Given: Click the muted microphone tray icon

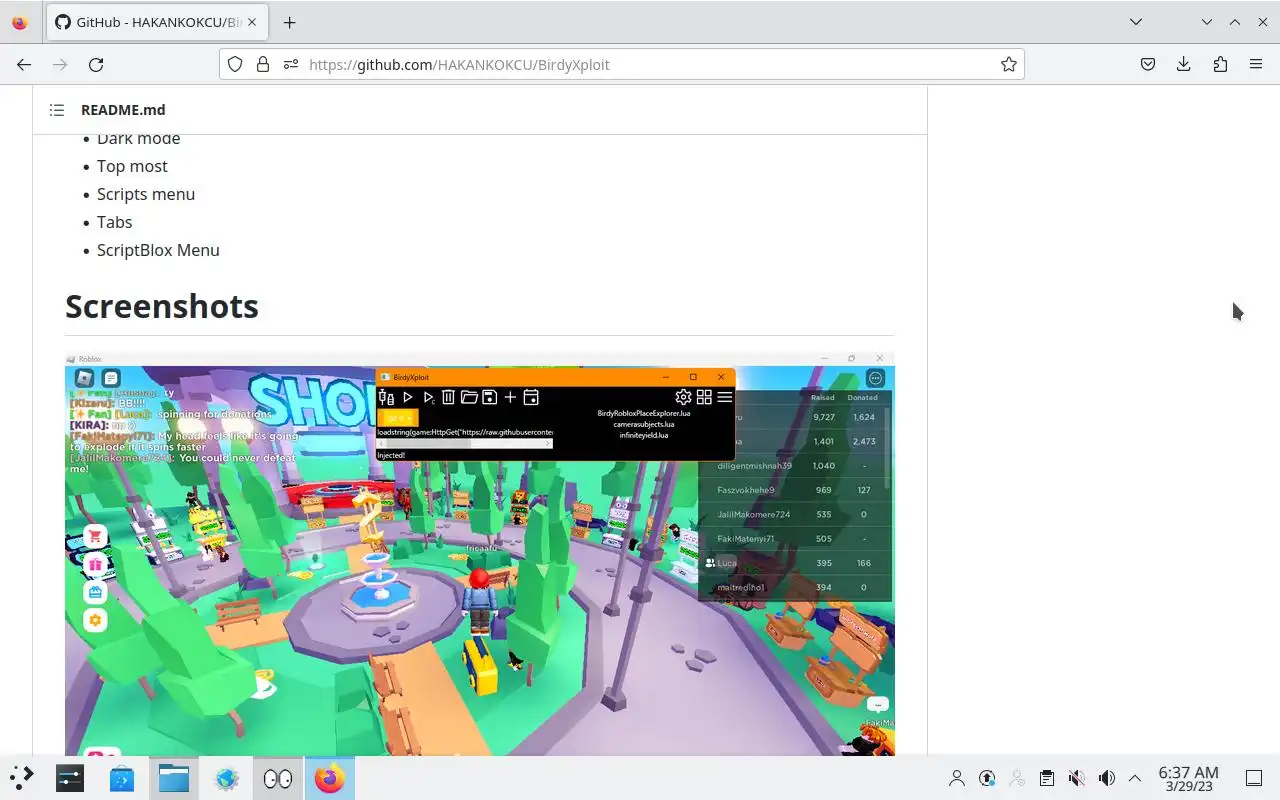Looking at the screenshot, I should (1077, 778).
